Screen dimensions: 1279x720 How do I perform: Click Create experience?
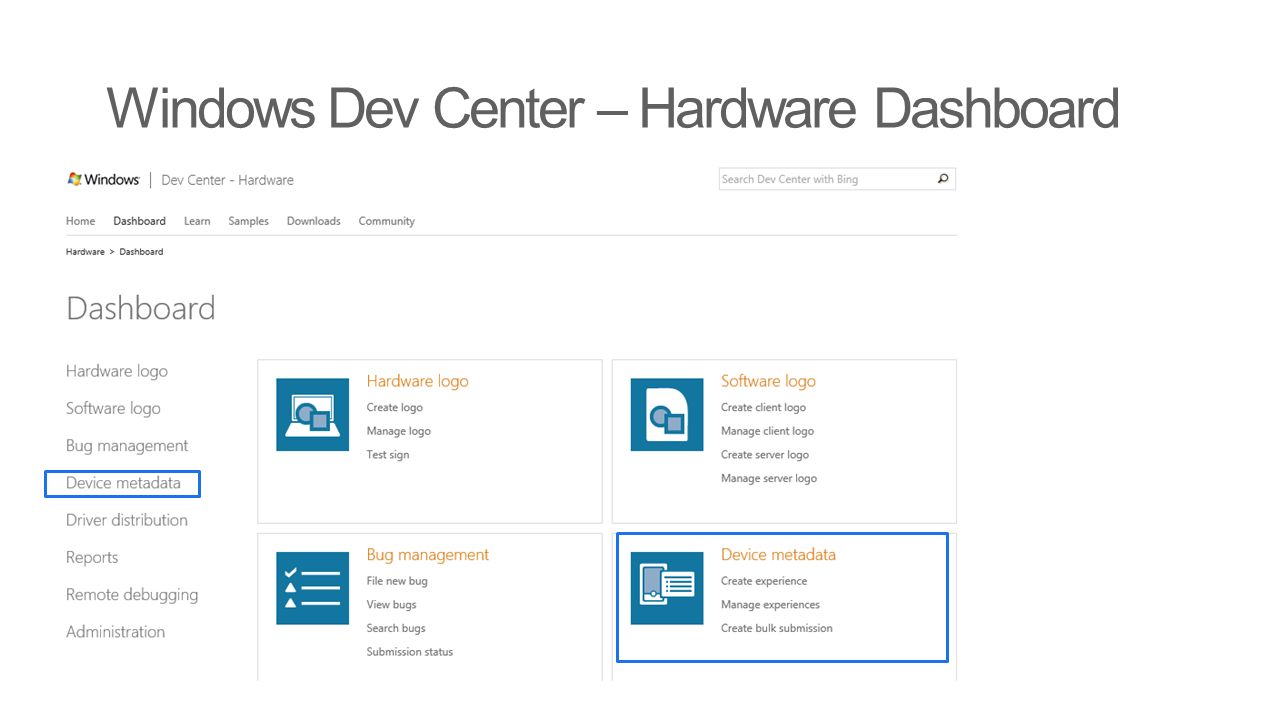[764, 581]
